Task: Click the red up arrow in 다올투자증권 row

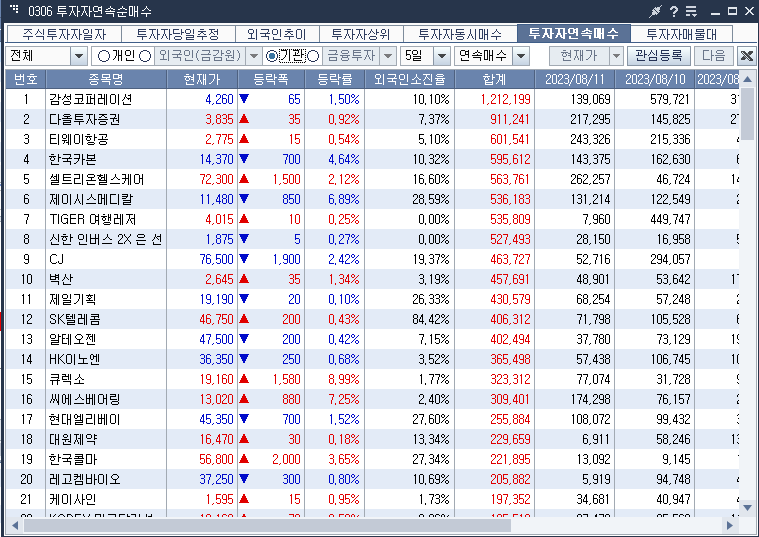Action: (244, 119)
